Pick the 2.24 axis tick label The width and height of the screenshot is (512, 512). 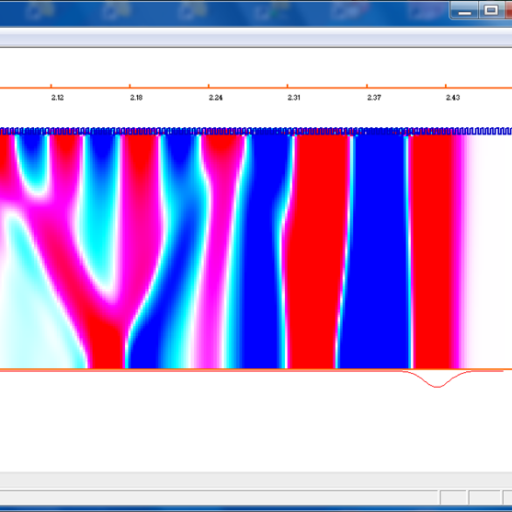click(216, 98)
